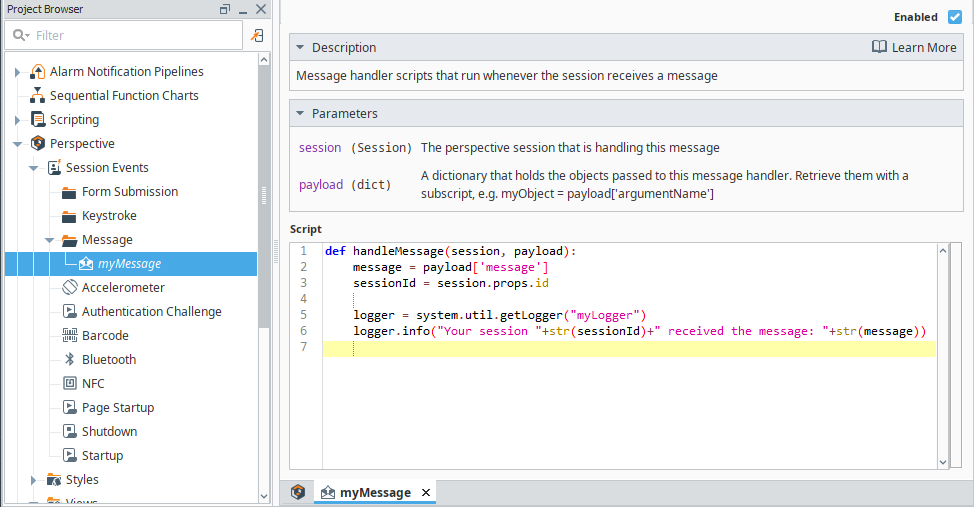The width and height of the screenshot is (974, 507).
Task: Click "myLogger" string in line 5
Action: pos(605,315)
